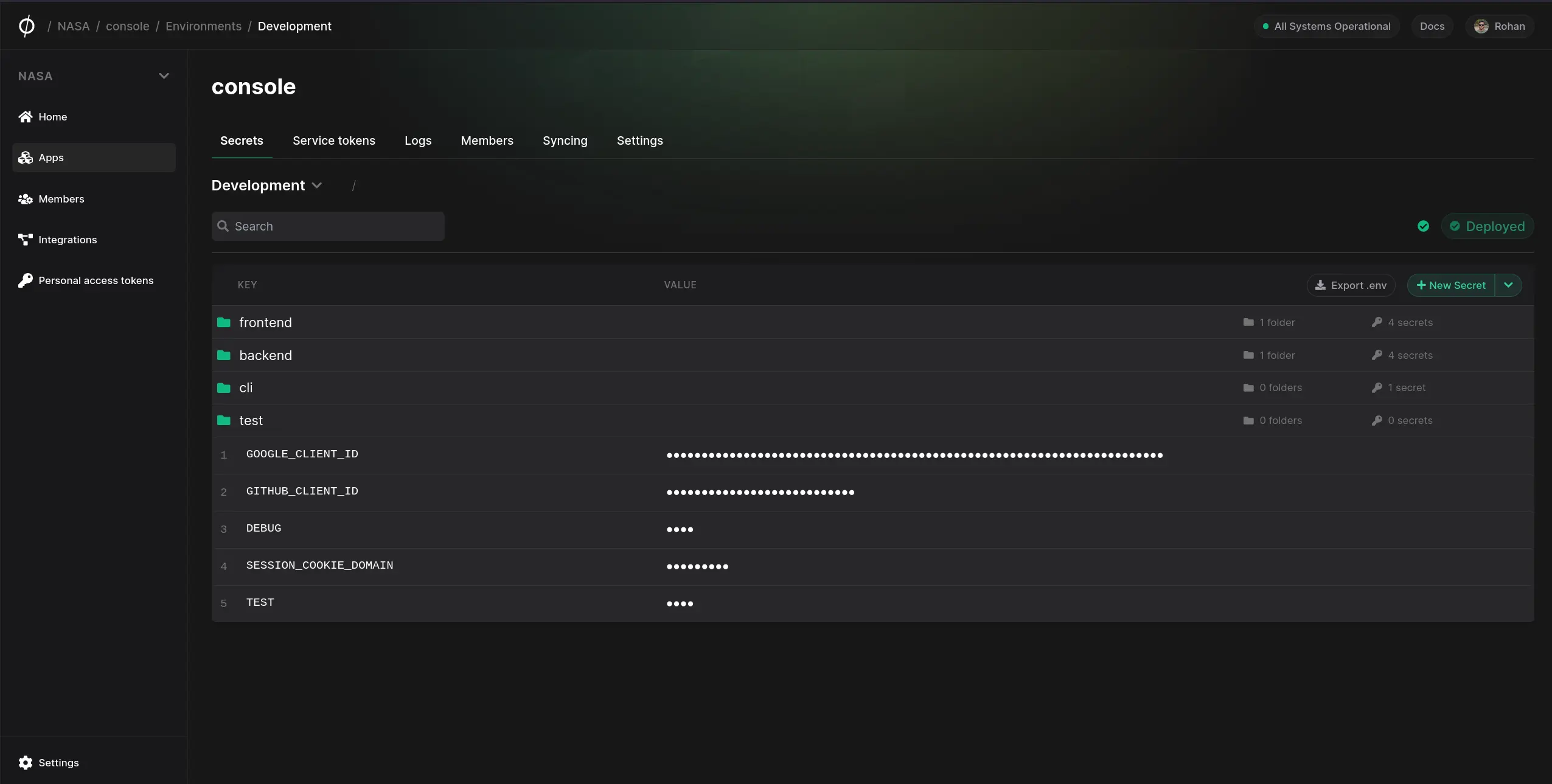The width and height of the screenshot is (1552, 784).
Task: Click the green checkmark status icon
Action: coord(1423,226)
